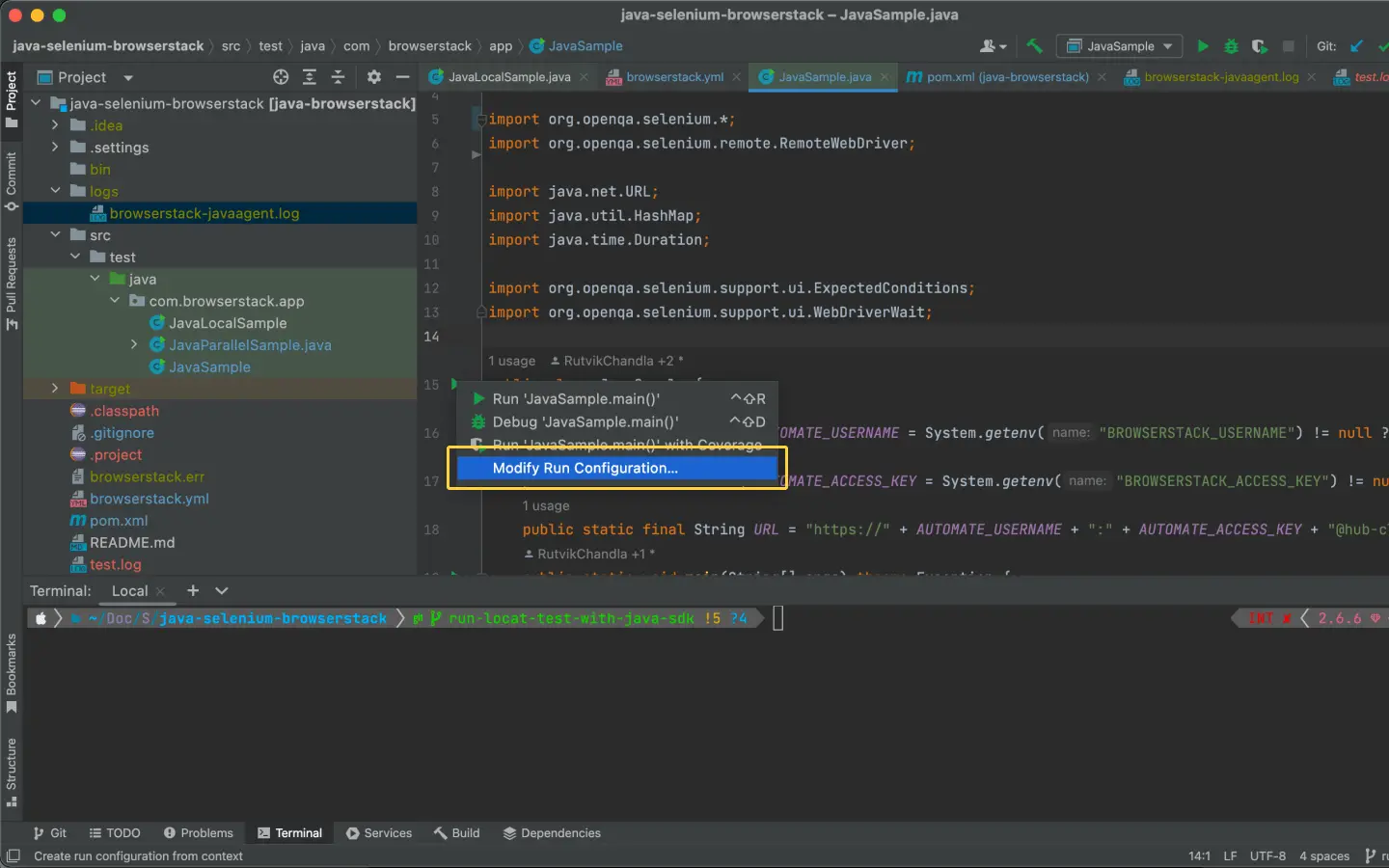This screenshot has height=868, width=1389.
Task: Switch to the browserstack.yml editor tab
Action: click(x=673, y=77)
